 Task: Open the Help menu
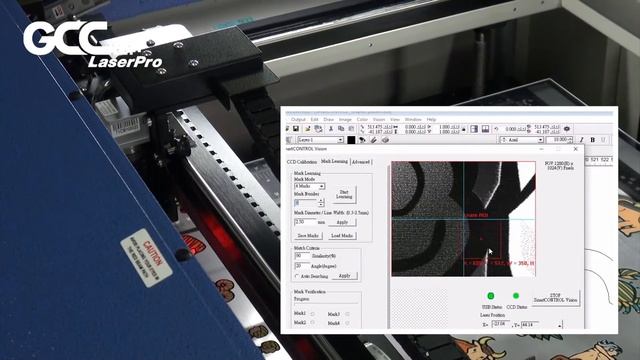pyautogui.click(x=431, y=120)
